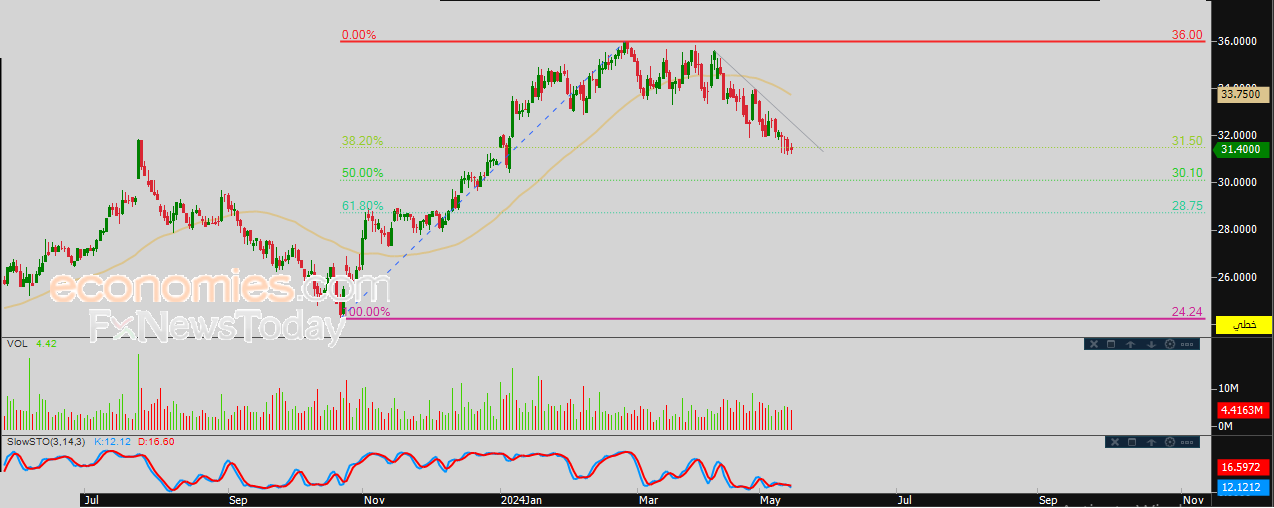
Task: Click the 10M volume axis label
Action: (x=1227, y=388)
